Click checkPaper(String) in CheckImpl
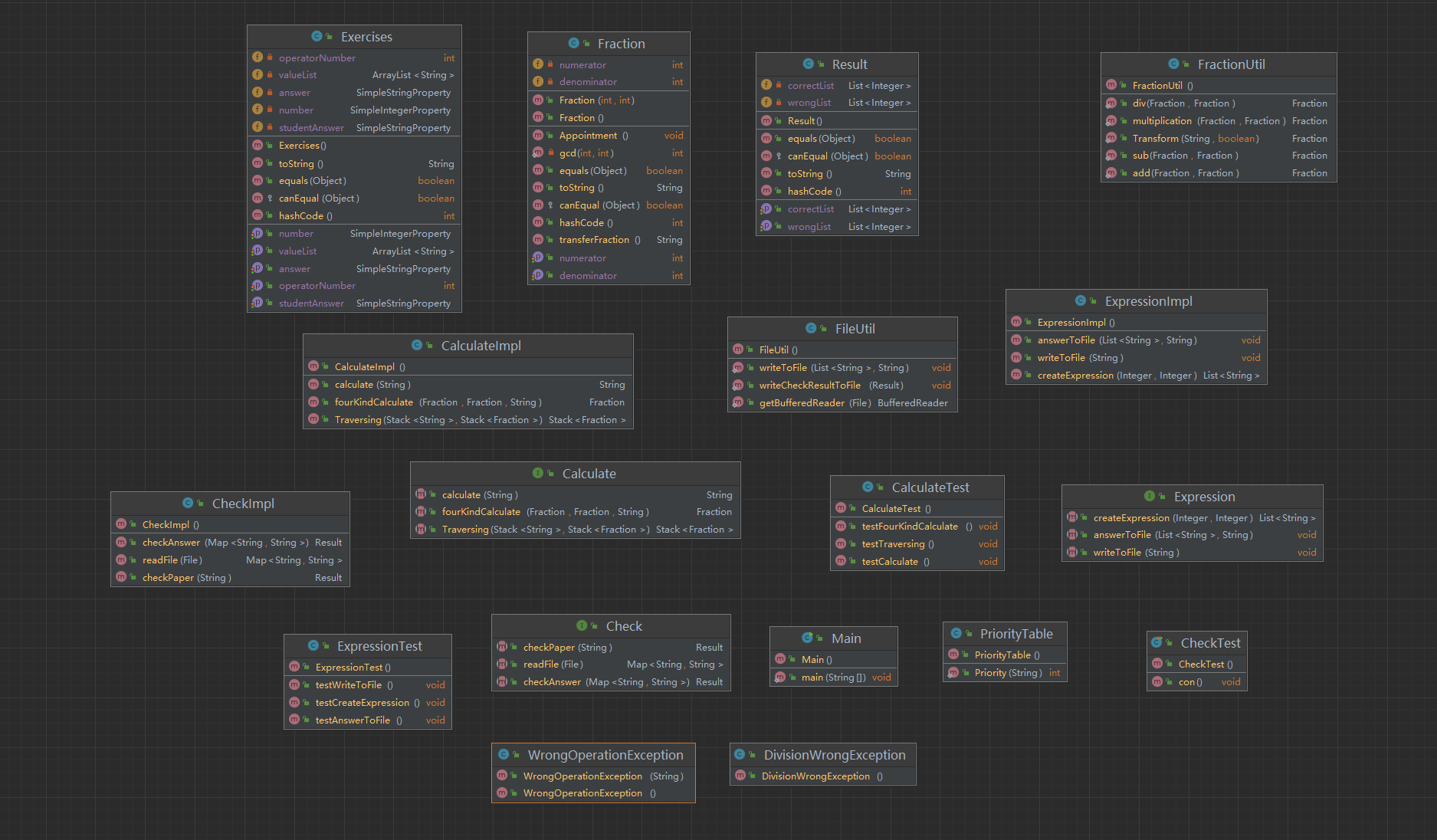This screenshot has height=840, width=1437. point(230,578)
